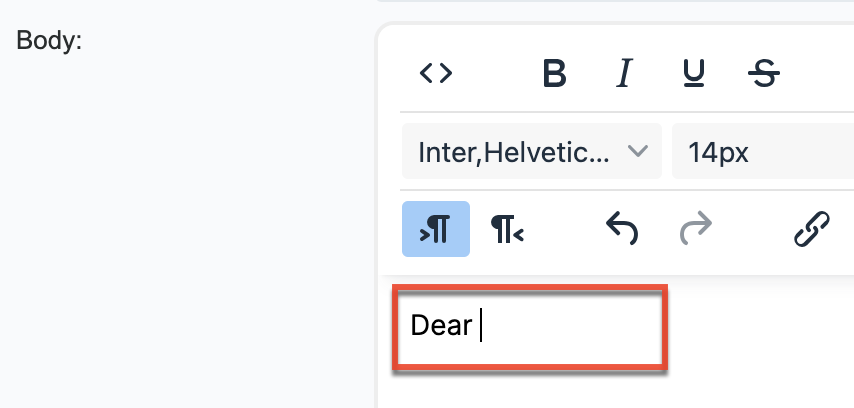
Task: Apply strikethrough formatting
Action: pos(764,73)
